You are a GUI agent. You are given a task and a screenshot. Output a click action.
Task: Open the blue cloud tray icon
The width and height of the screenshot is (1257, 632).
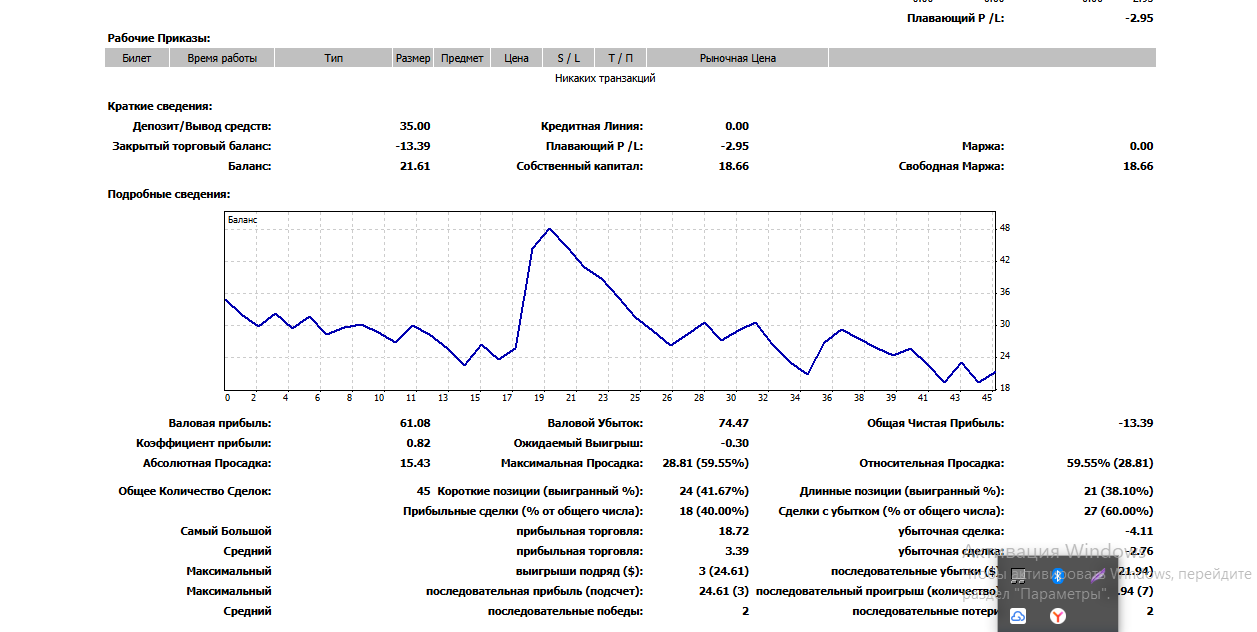point(1018,616)
